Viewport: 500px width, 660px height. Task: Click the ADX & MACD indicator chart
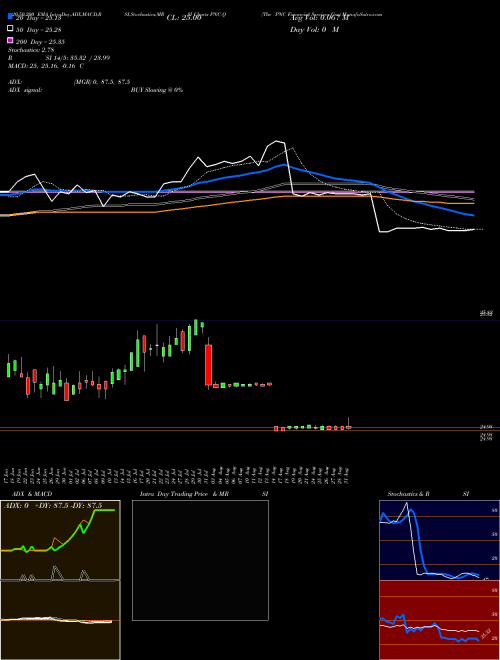point(60,580)
